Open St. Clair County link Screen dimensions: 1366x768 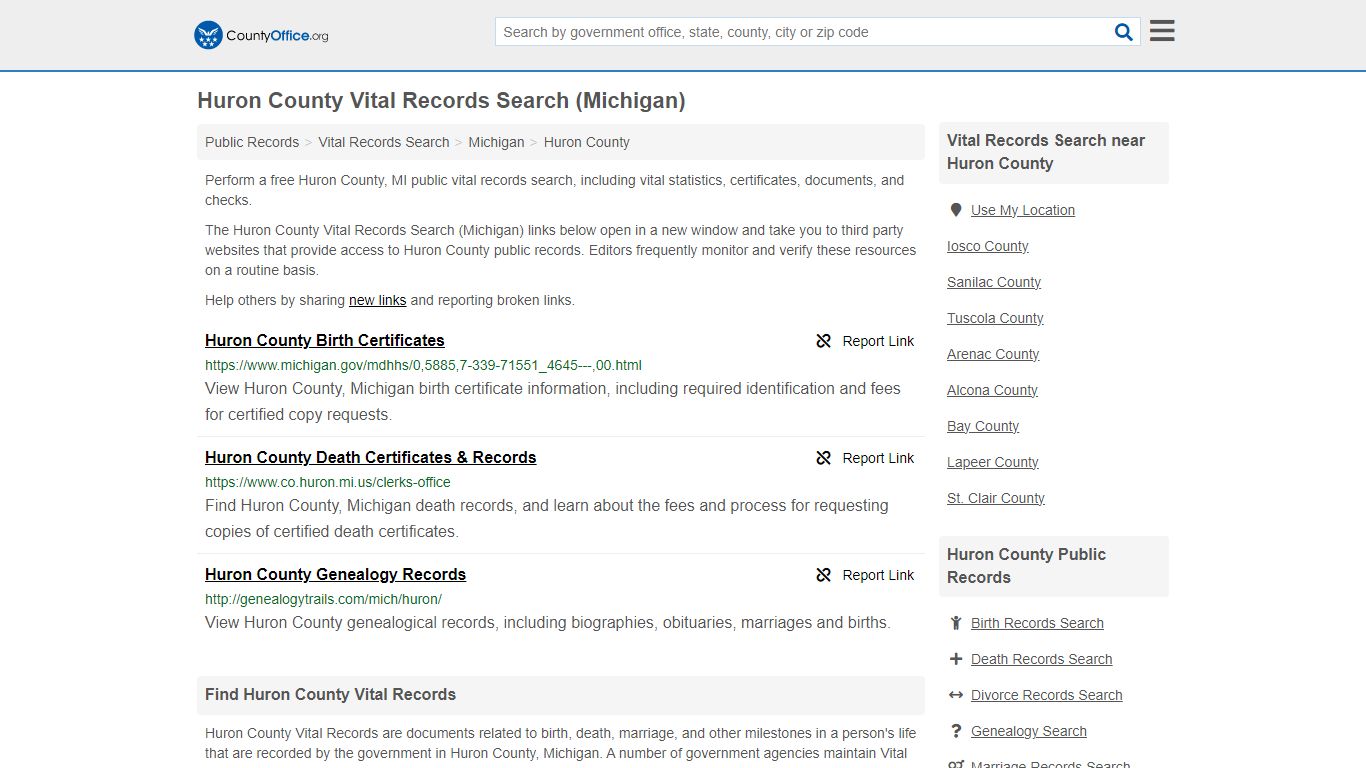[996, 498]
